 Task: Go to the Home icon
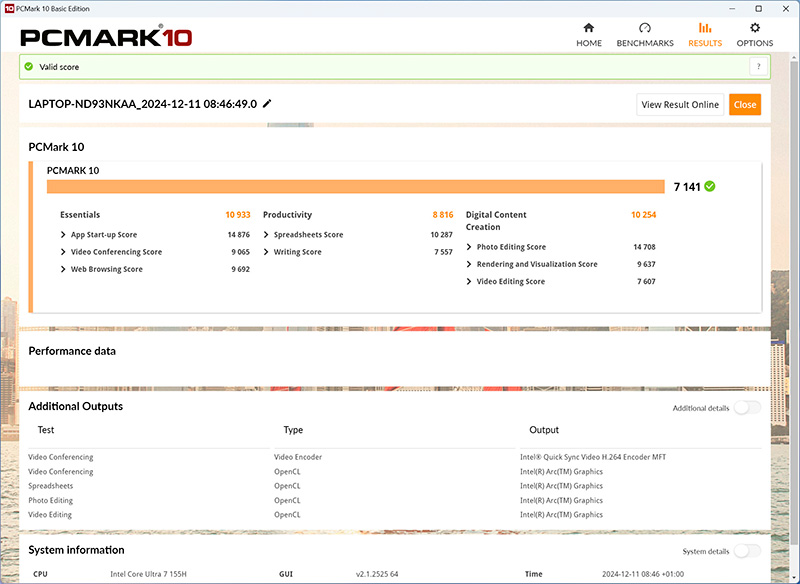589,28
